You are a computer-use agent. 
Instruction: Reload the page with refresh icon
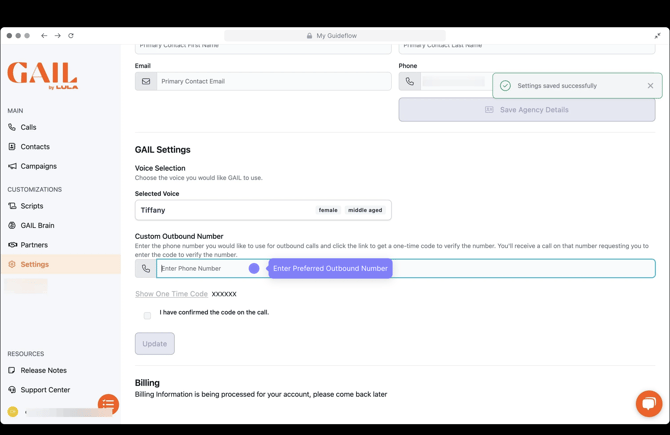(x=71, y=35)
